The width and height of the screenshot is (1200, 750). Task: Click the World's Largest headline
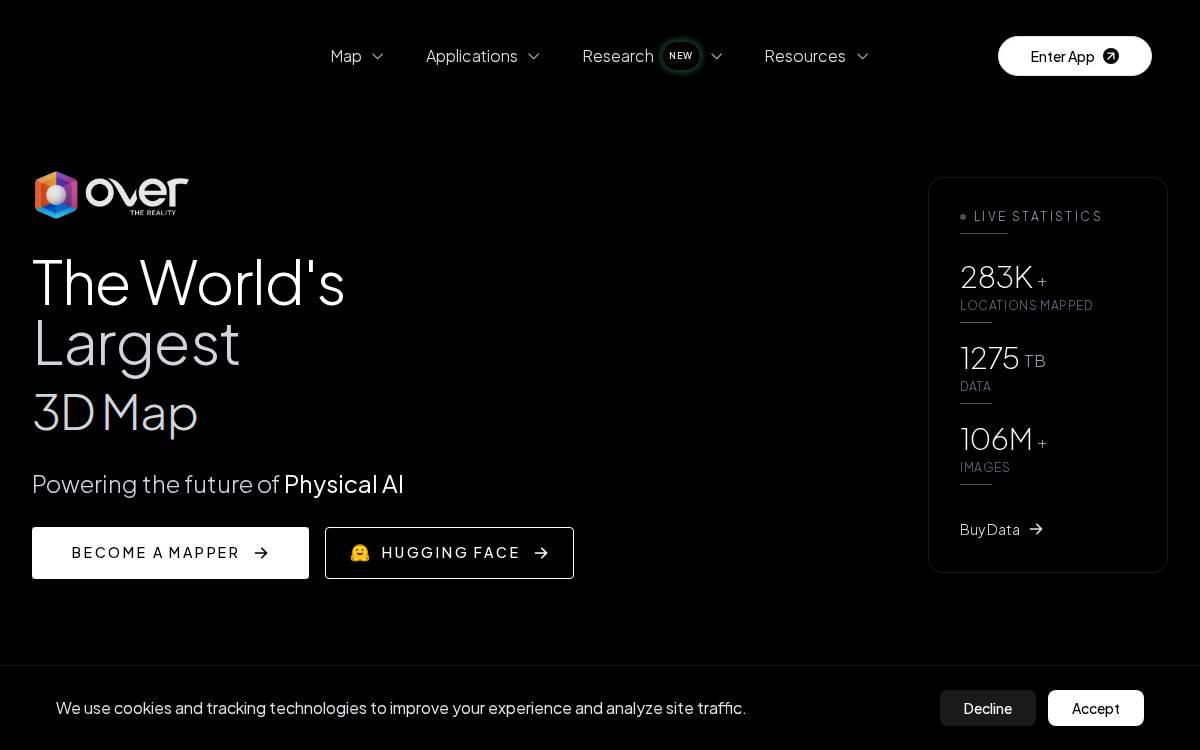pyautogui.click(x=189, y=313)
